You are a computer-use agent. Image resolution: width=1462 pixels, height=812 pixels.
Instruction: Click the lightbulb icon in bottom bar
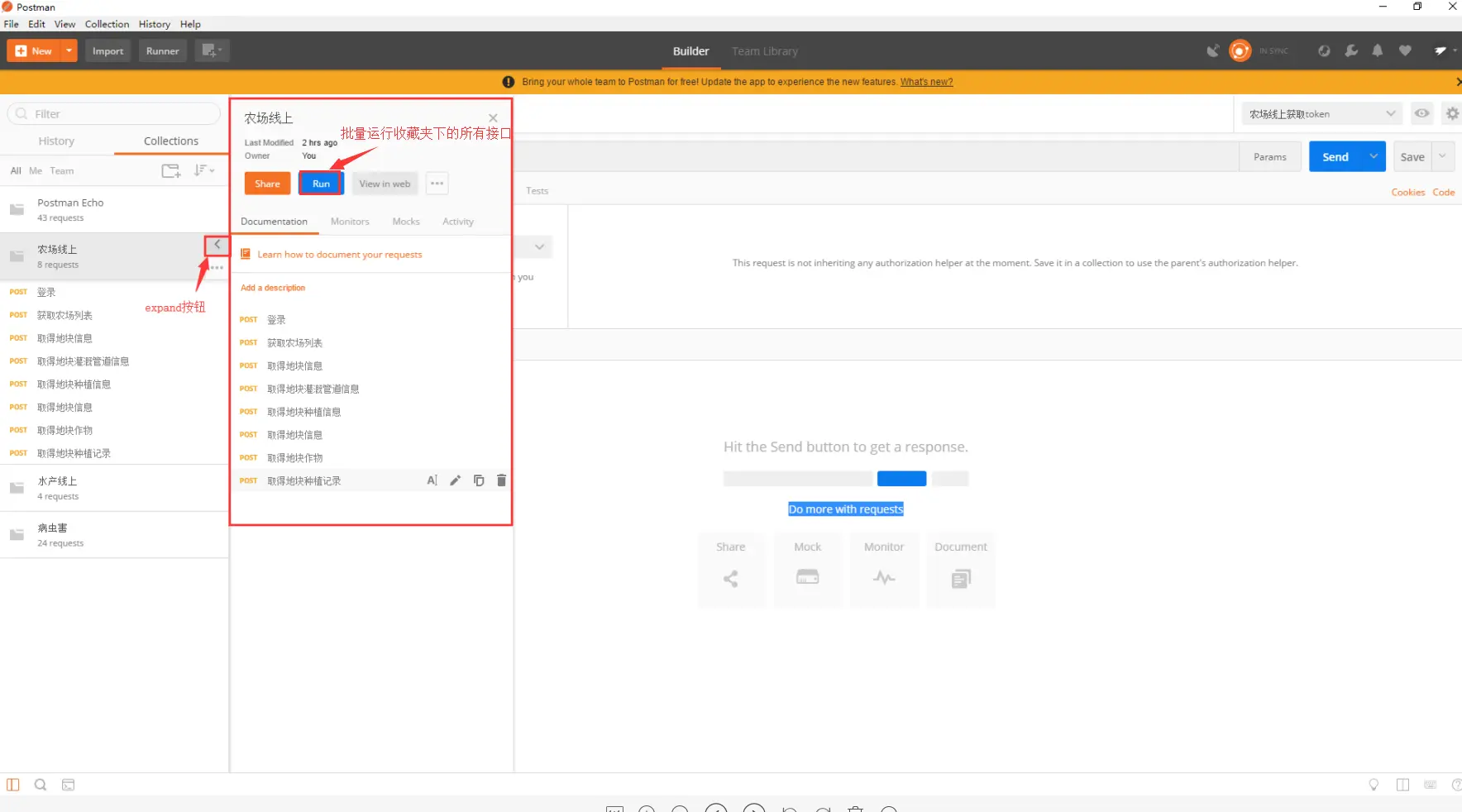pyautogui.click(x=1374, y=785)
